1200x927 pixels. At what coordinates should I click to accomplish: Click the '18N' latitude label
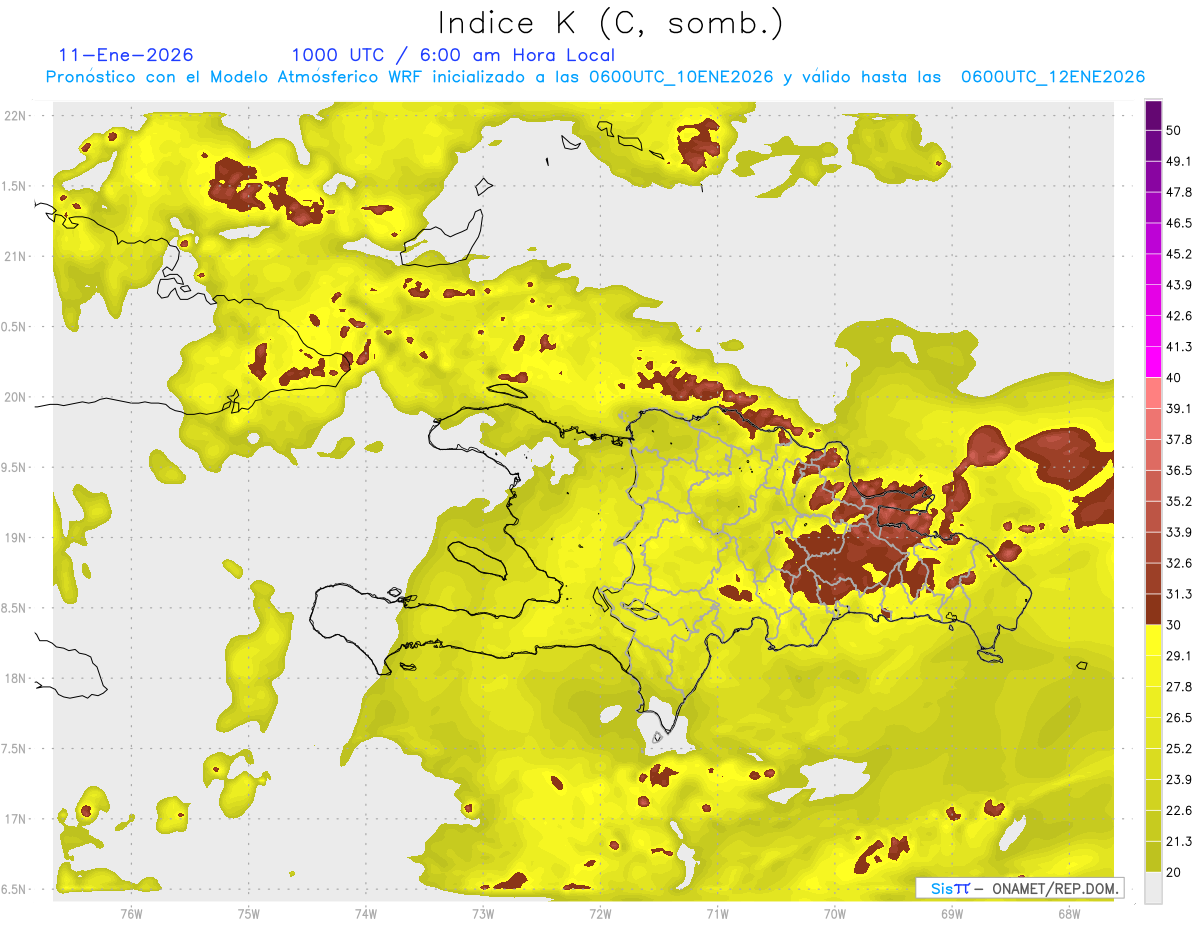14,678
